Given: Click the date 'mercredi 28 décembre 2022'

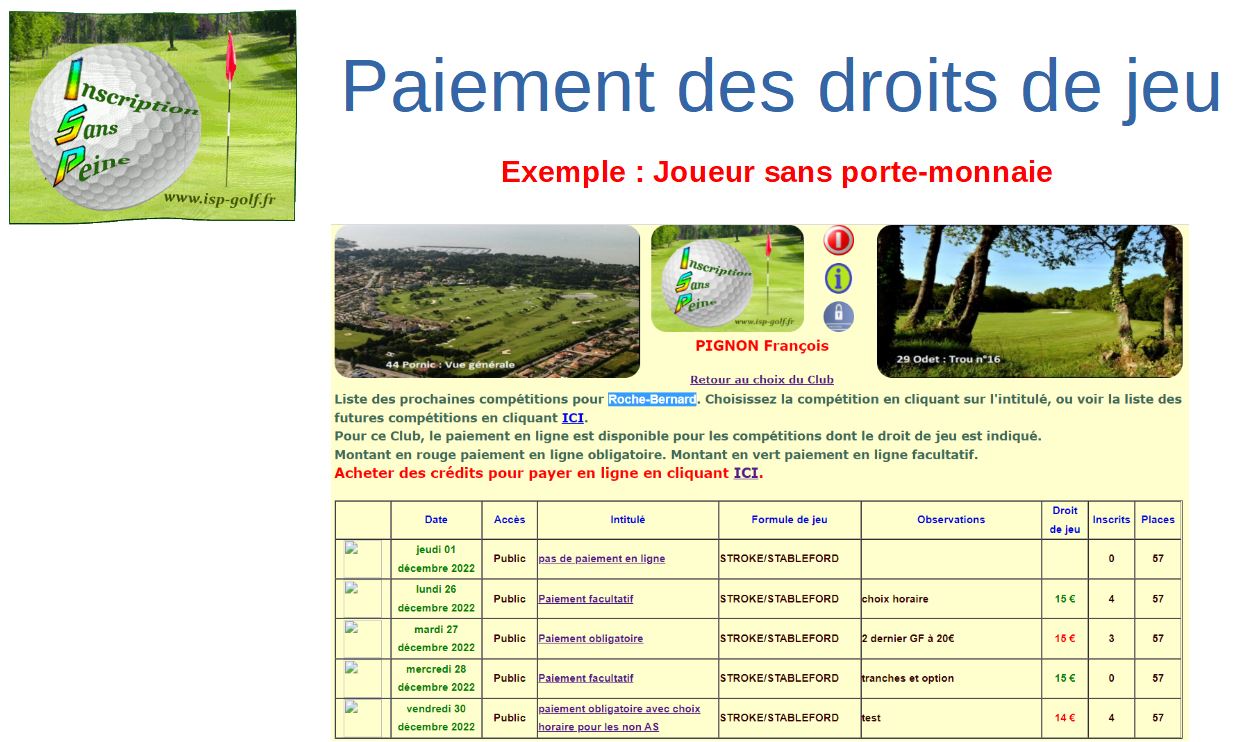Looking at the screenshot, I should (436, 678).
